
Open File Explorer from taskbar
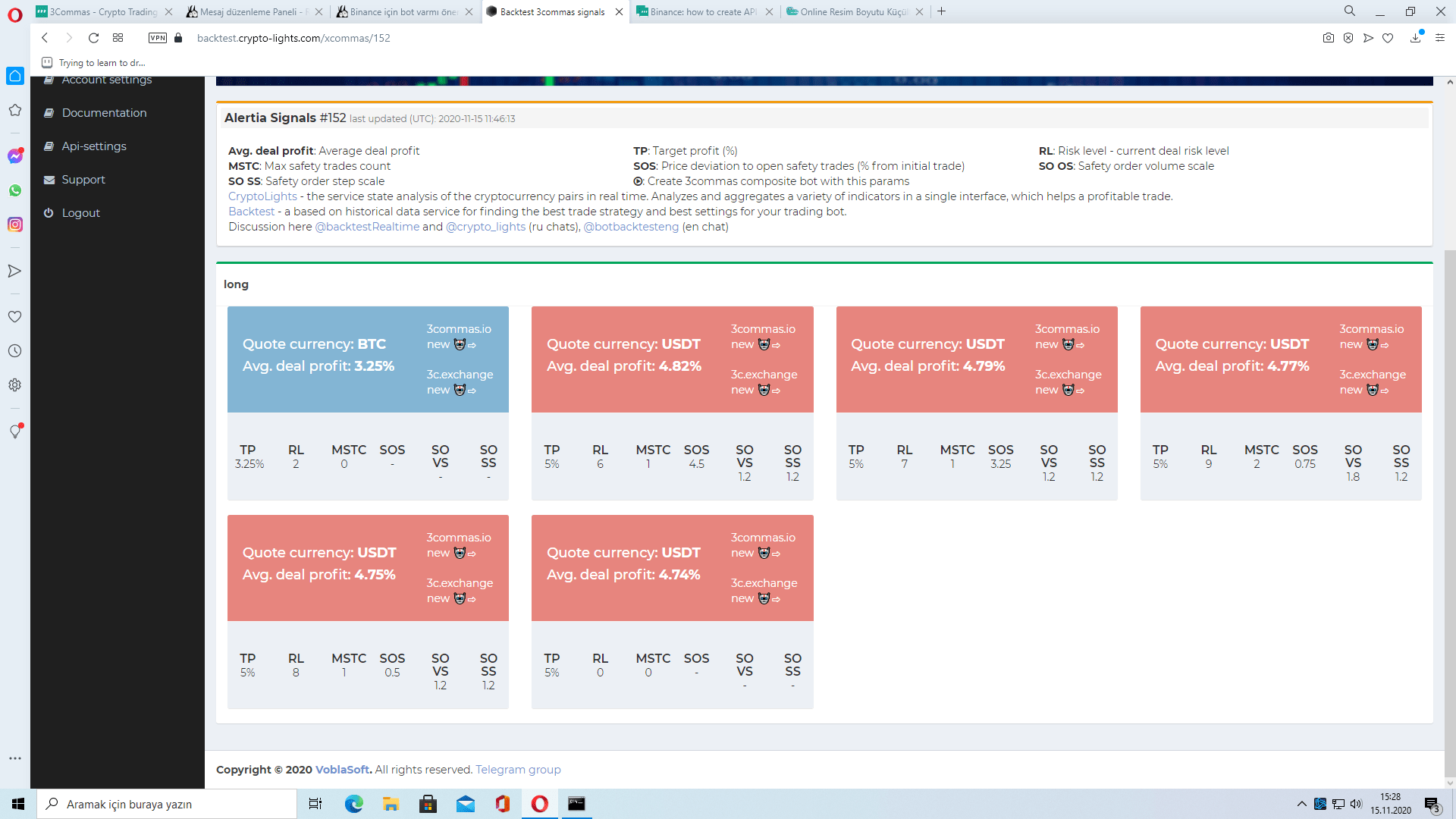[391, 804]
